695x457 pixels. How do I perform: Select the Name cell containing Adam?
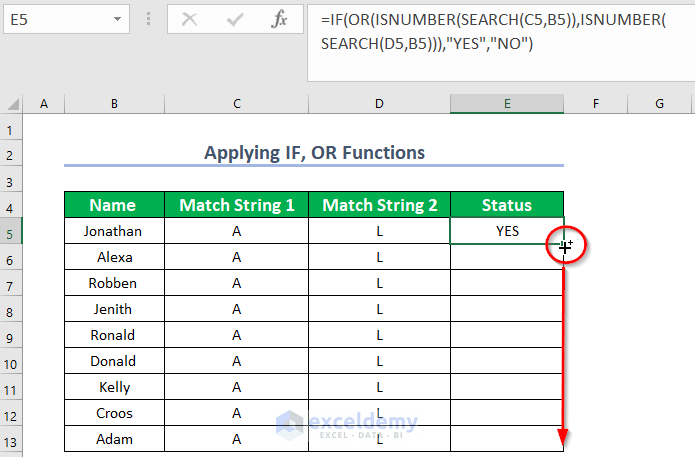[x=113, y=439]
